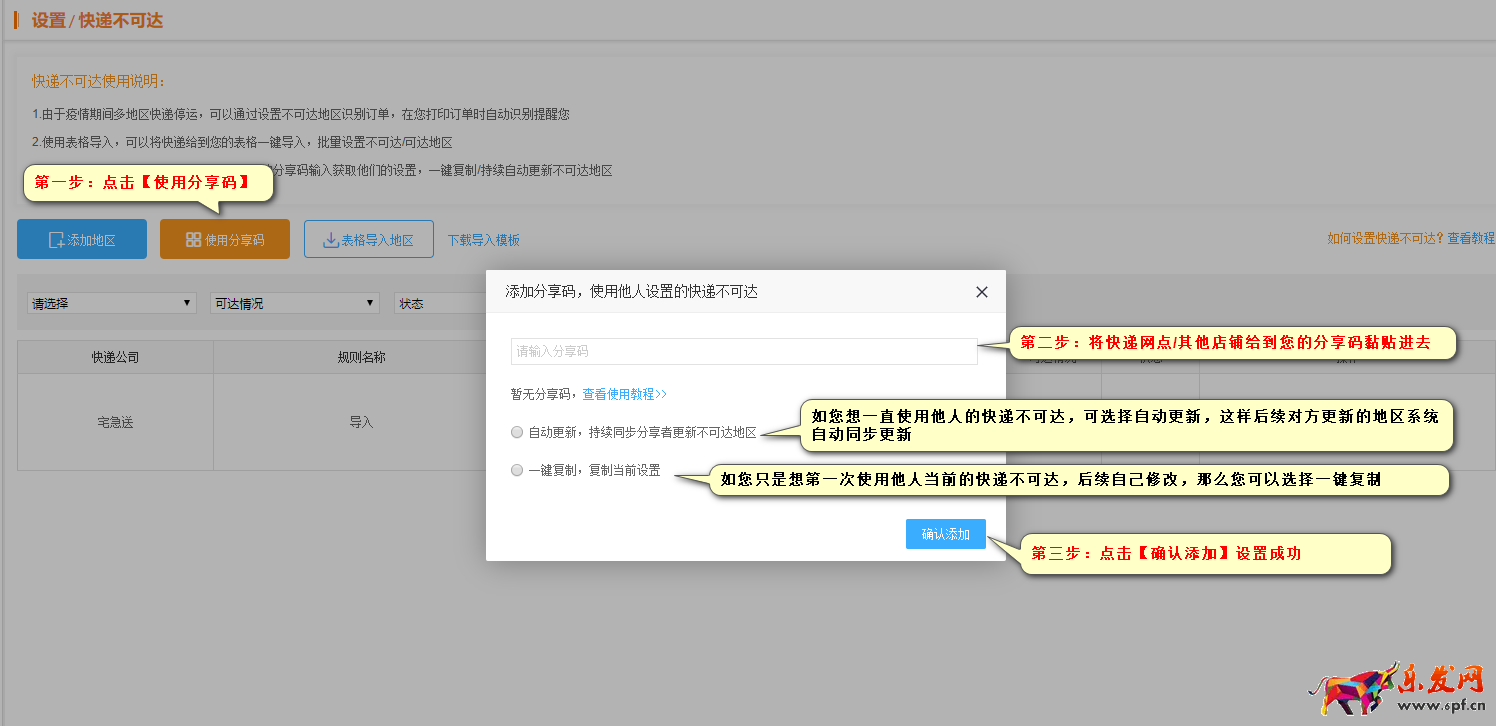
Task: Focus the 请输入分享码 input field
Action: [743, 351]
